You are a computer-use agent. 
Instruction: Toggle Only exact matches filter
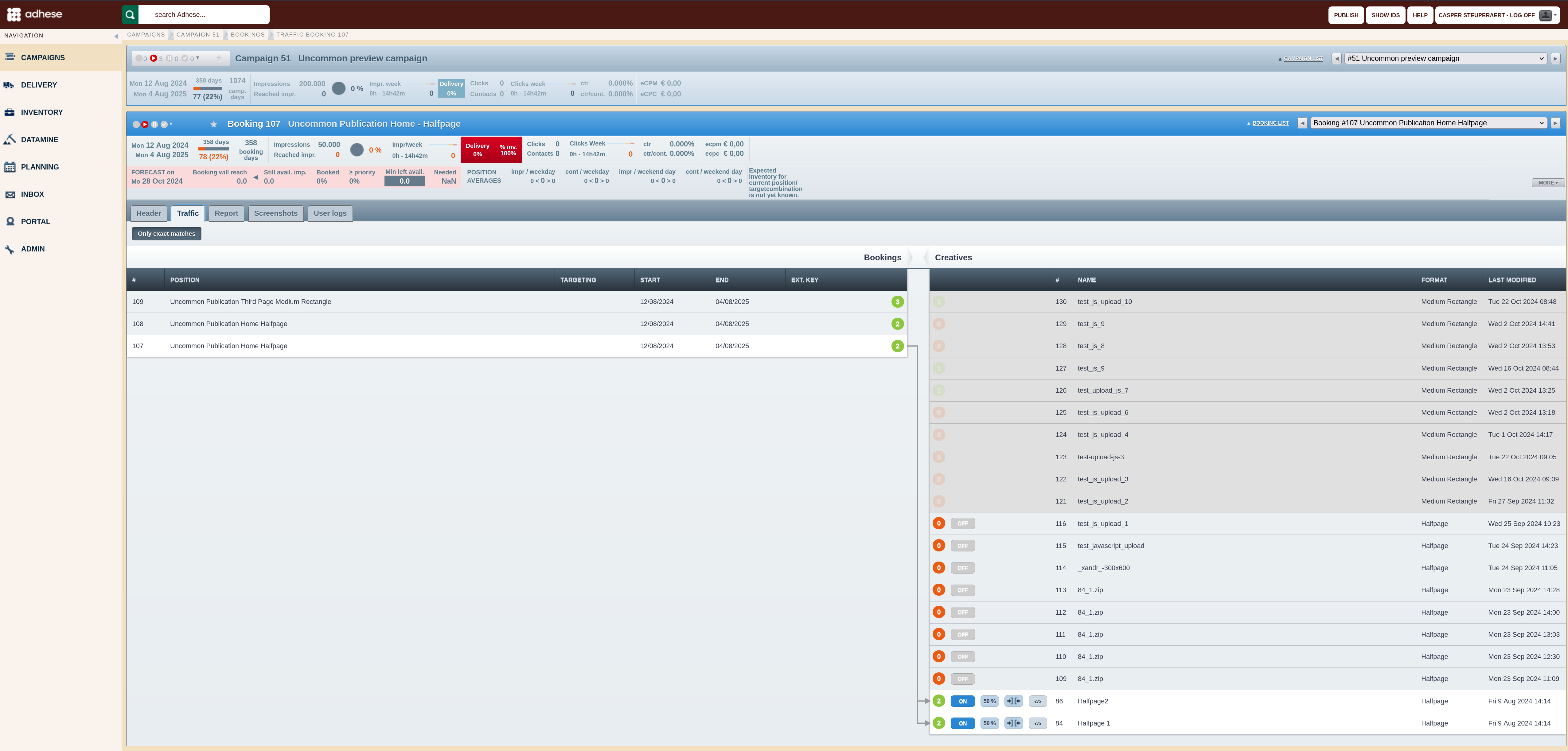166,234
